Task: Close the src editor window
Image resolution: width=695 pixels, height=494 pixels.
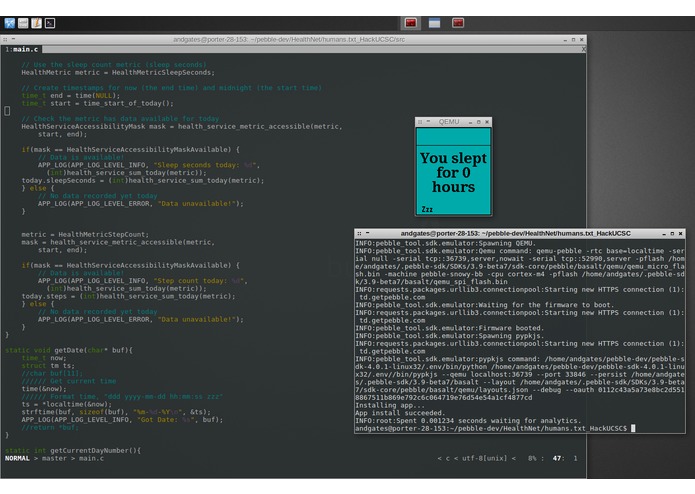Action: [x=582, y=40]
